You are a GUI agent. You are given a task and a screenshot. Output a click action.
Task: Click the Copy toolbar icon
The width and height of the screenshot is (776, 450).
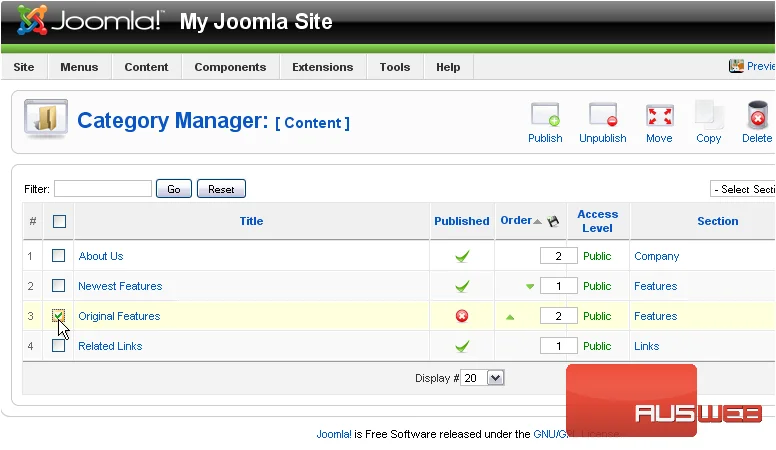708,115
